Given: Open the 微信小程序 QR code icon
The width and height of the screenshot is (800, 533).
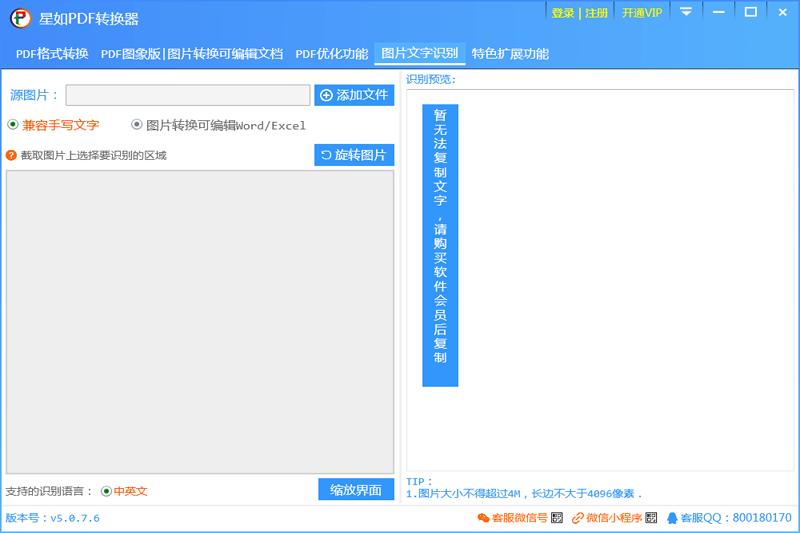Looking at the screenshot, I should tap(651, 518).
